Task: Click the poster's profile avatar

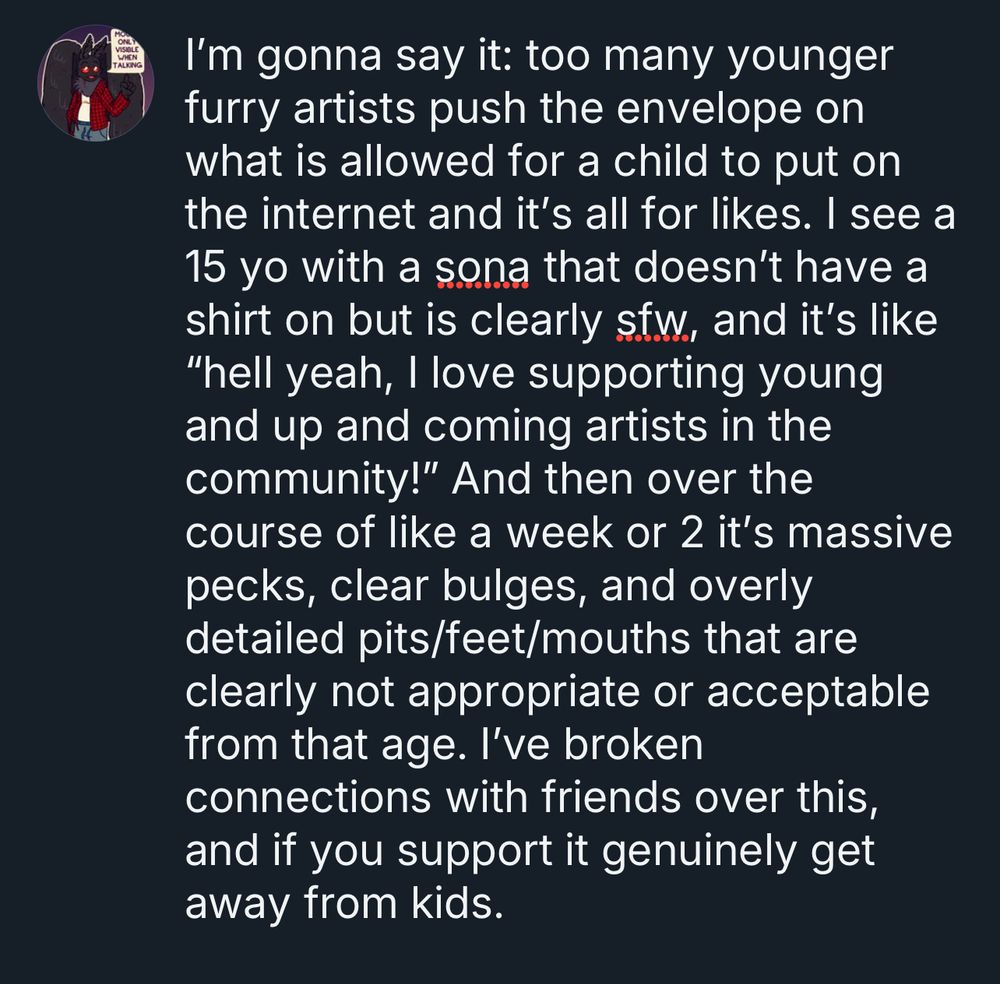Action: coord(96,84)
